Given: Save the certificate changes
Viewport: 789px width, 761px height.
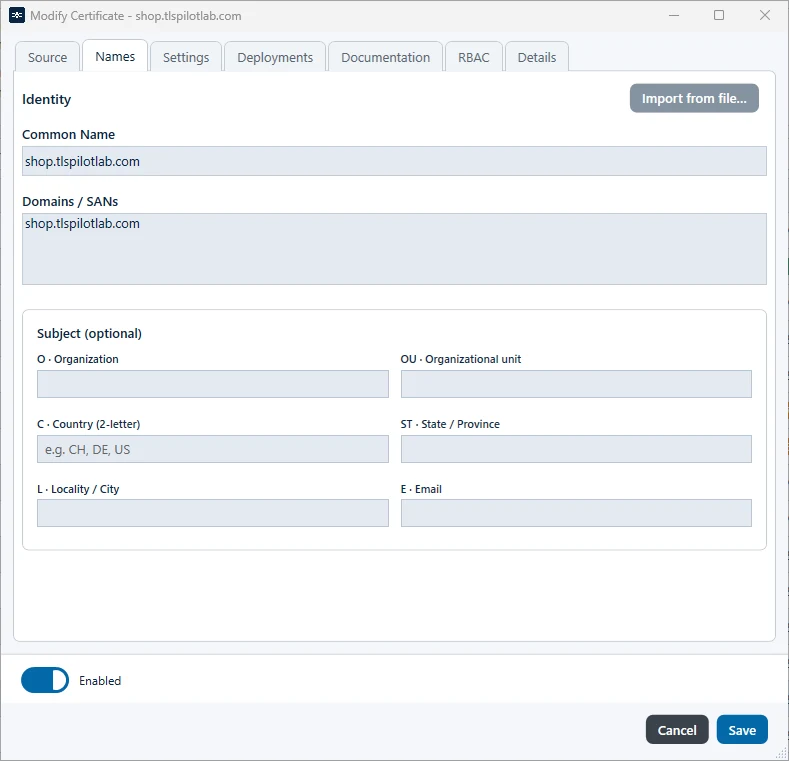Looking at the screenshot, I should click(742, 729).
